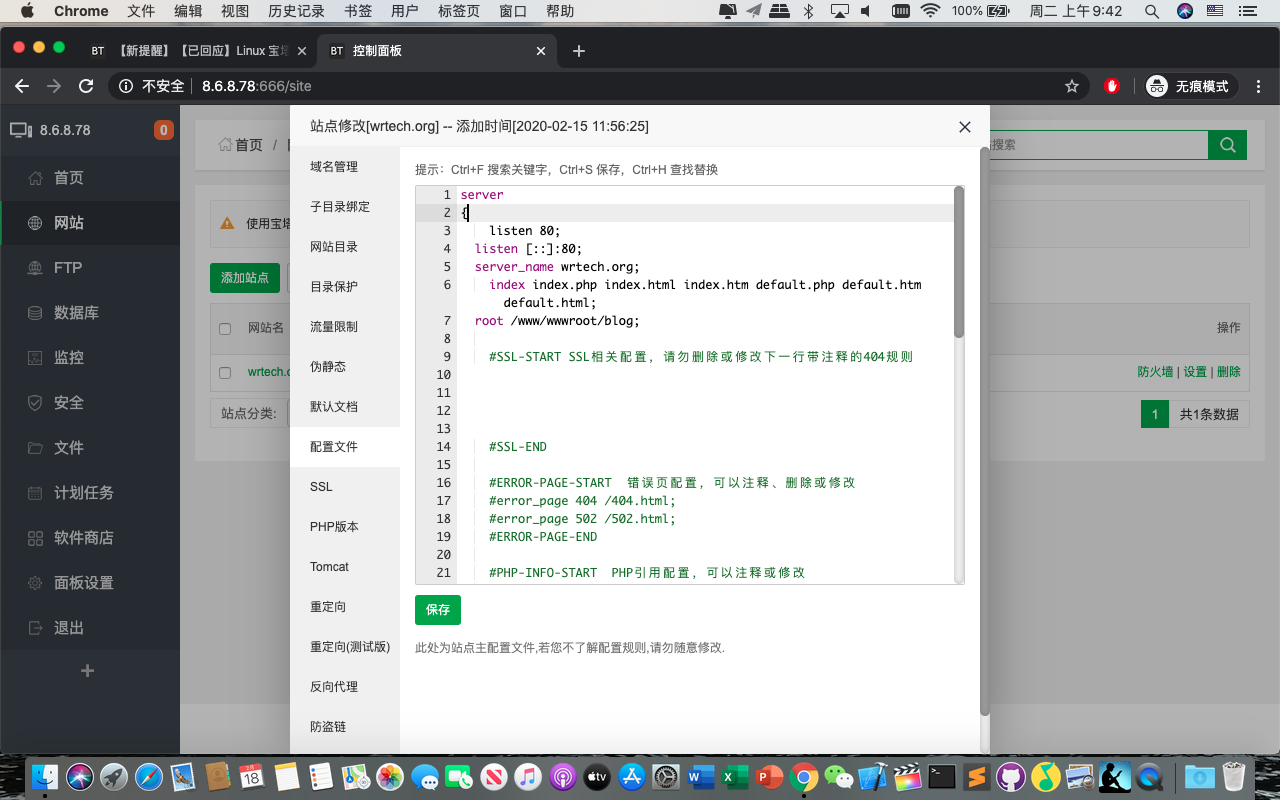This screenshot has width=1280, height=800.
Task: Open Chrome's three-dot menu
Action: (x=1259, y=87)
